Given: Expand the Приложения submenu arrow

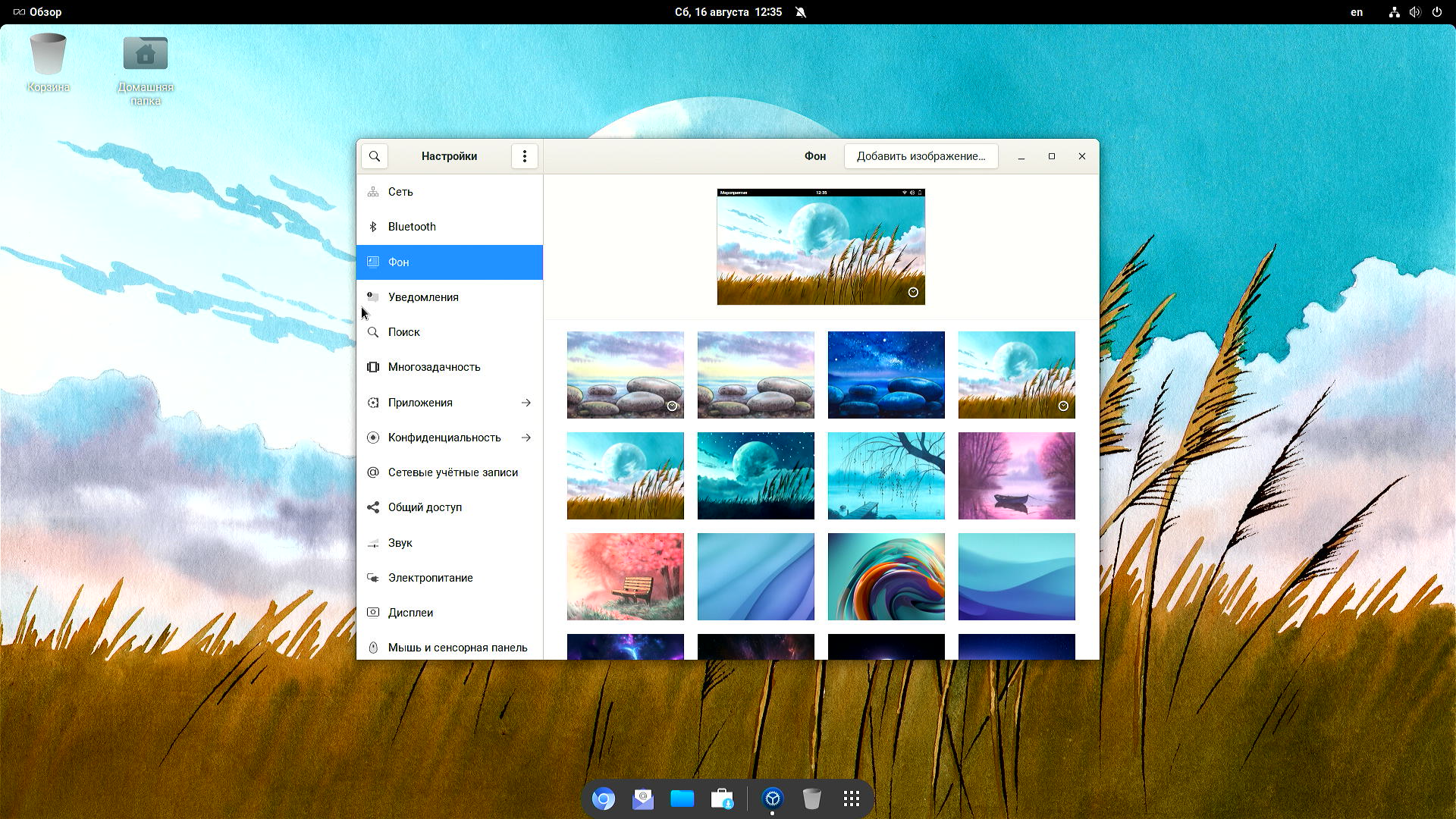Looking at the screenshot, I should pyautogui.click(x=526, y=403).
